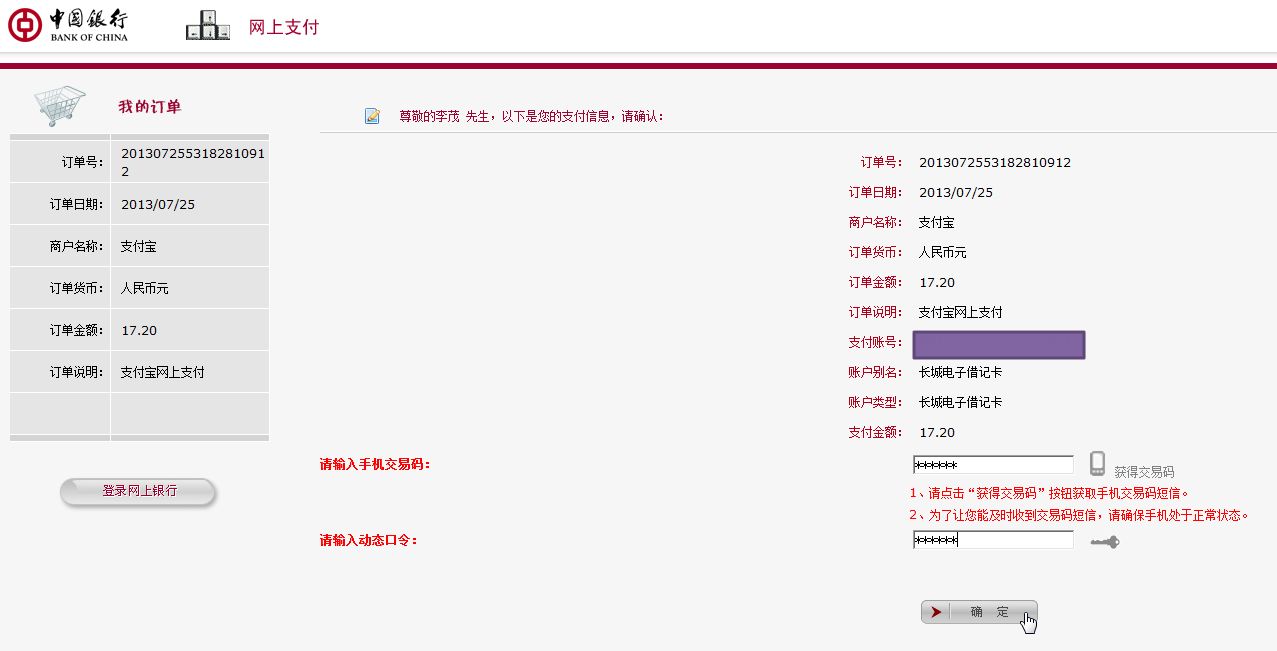The image size is (1277, 651).
Task: Click the keyboard icon beside 网上支付
Action: click(x=208, y=26)
